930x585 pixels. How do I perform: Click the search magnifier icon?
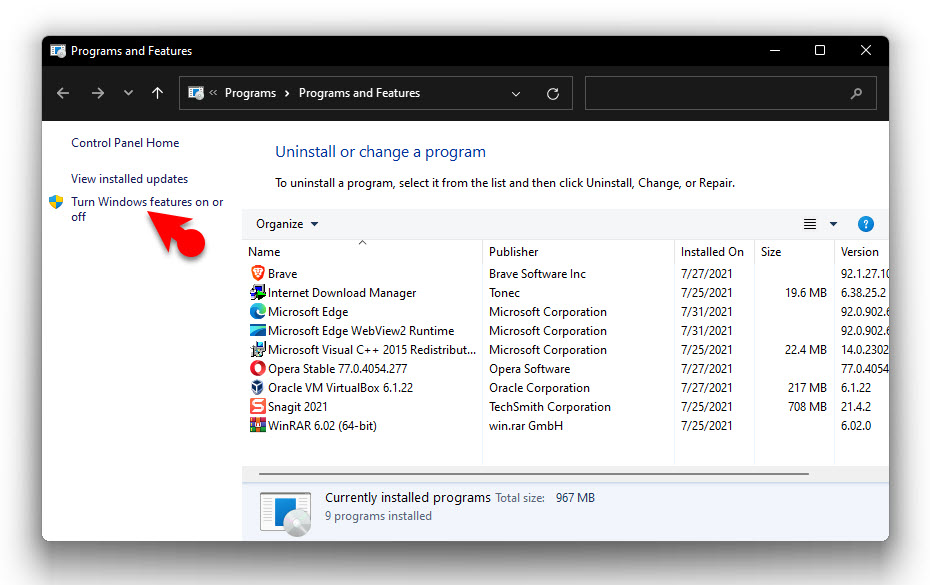(856, 93)
